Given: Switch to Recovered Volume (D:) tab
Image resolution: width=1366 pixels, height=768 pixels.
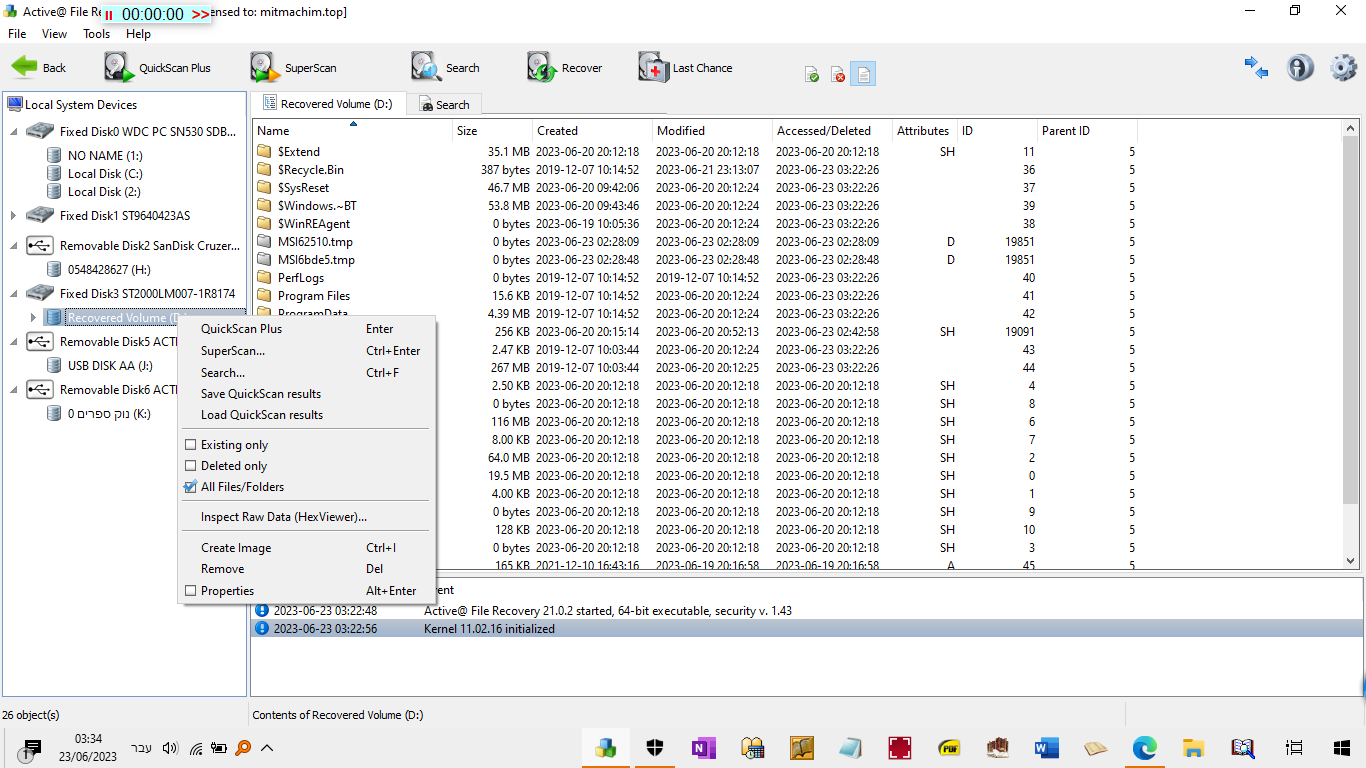Looking at the screenshot, I should (328, 104).
